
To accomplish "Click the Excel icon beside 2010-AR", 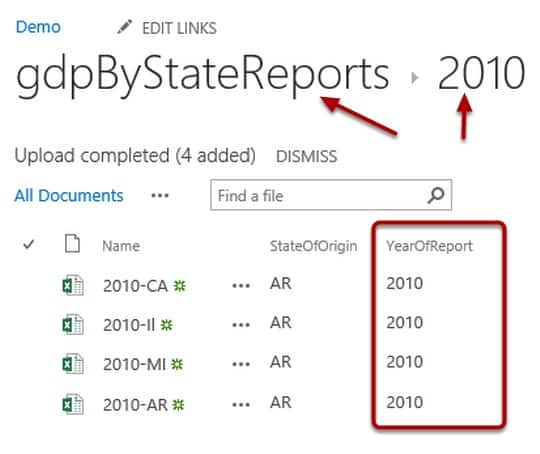I will 73,404.
